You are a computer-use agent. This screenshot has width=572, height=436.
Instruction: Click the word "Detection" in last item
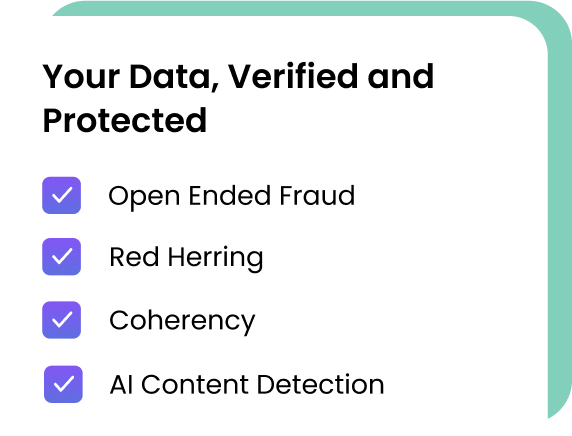321,385
